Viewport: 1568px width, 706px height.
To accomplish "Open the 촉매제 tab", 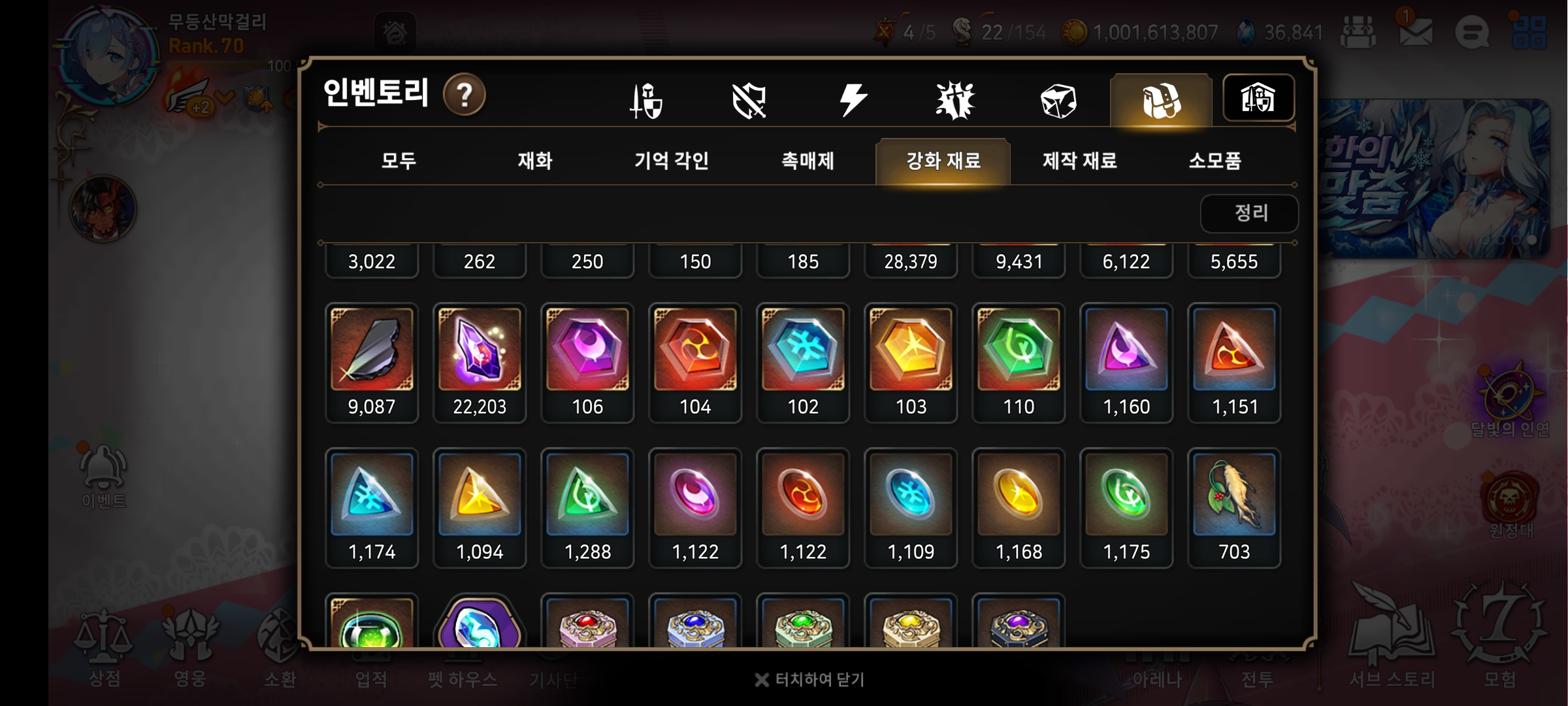I will tap(808, 160).
